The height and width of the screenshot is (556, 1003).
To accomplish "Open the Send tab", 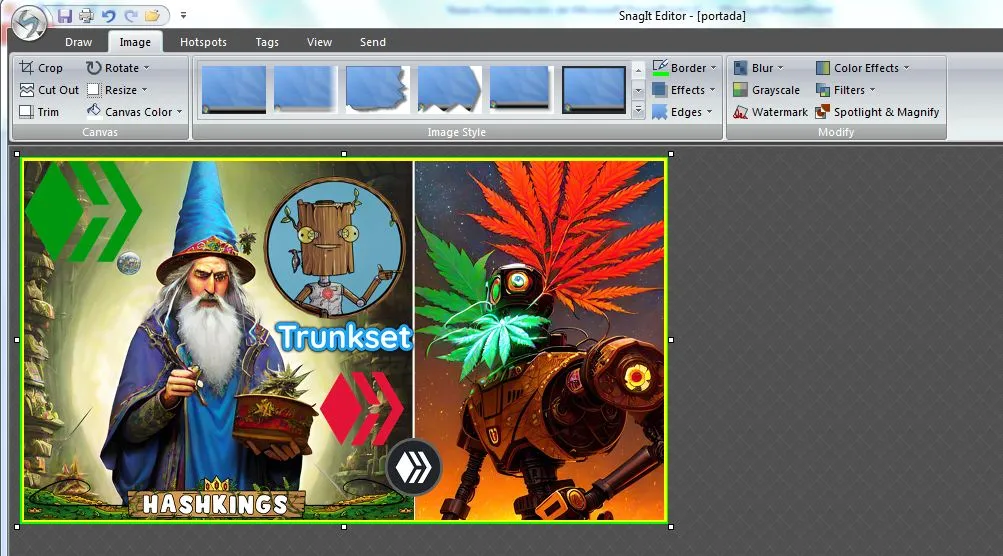I will pos(372,42).
